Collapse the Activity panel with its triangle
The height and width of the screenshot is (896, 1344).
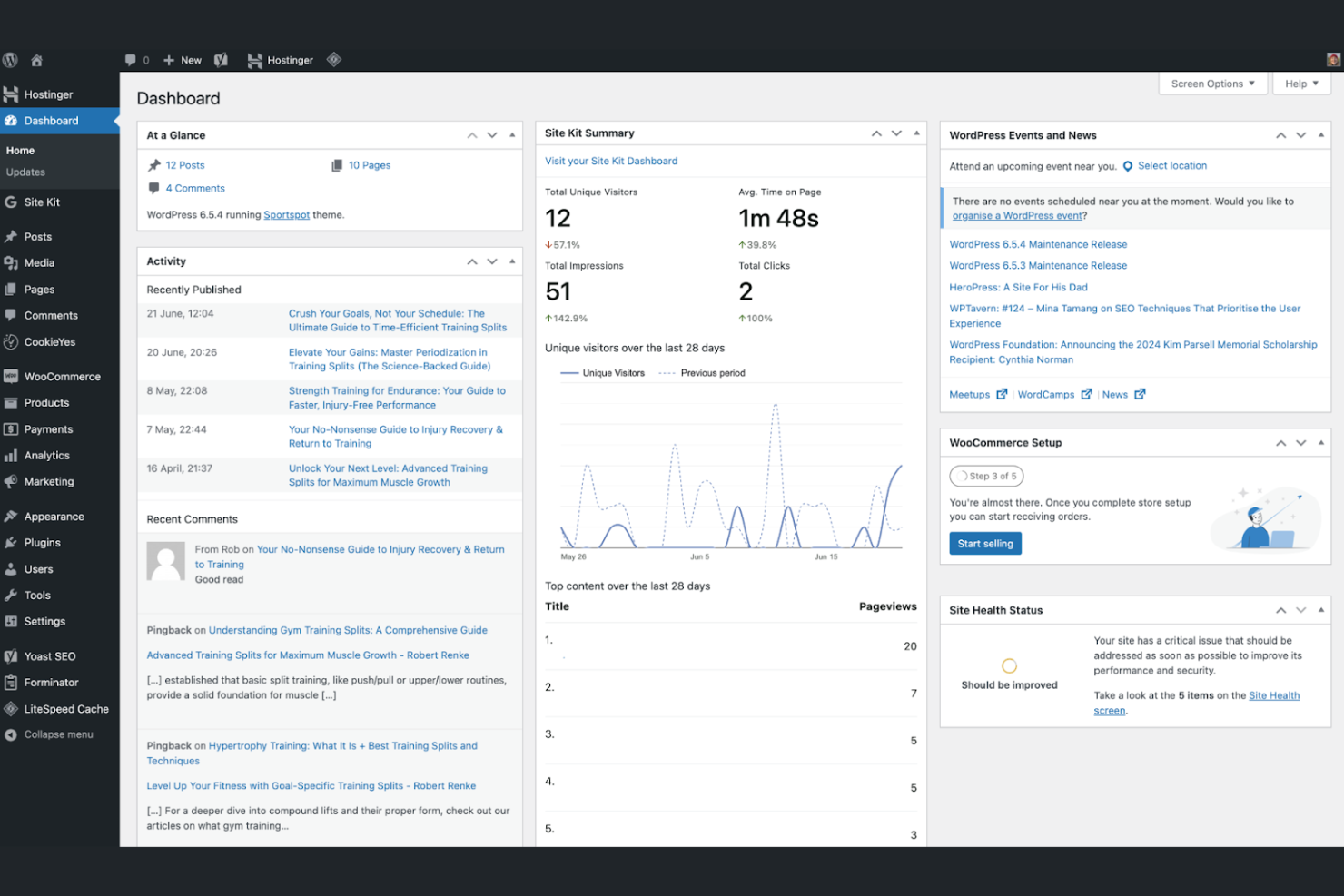coord(512,261)
